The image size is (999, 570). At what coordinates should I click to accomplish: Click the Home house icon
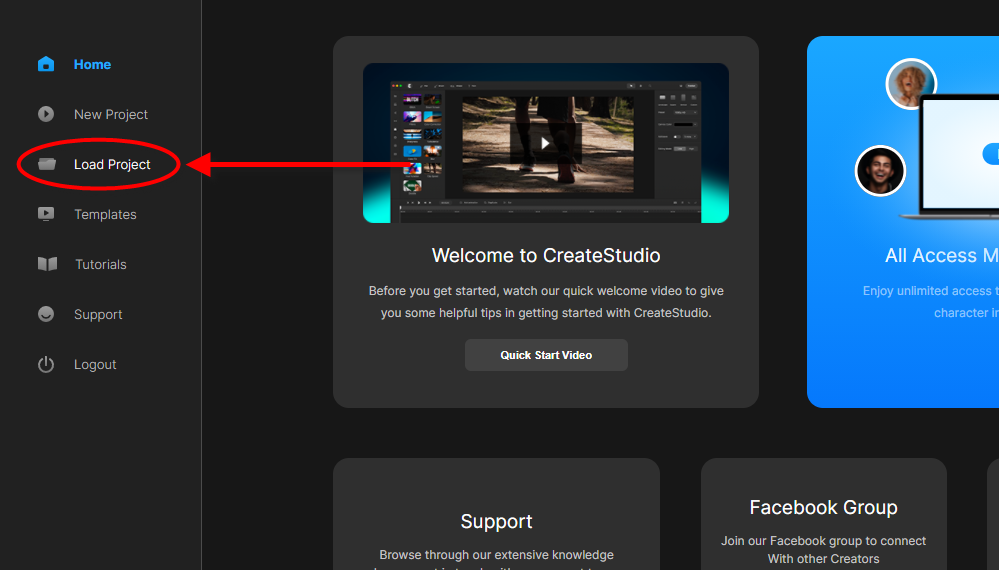pos(46,64)
